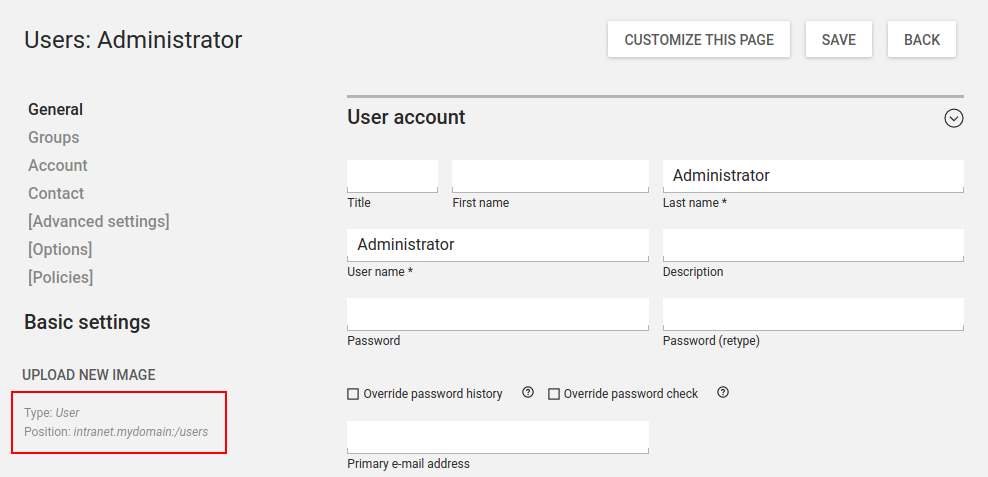
Task: Go to the Account section
Action: [57, 165]
